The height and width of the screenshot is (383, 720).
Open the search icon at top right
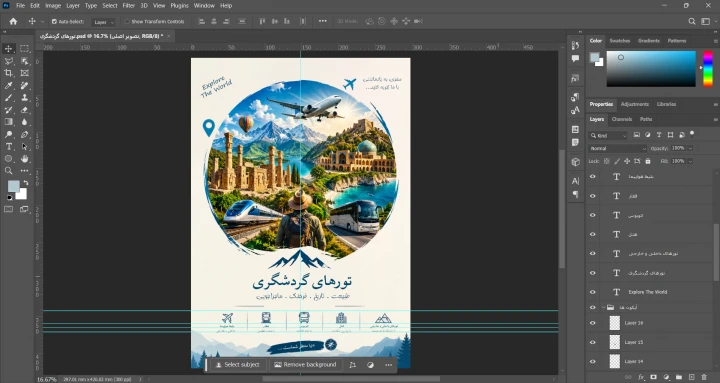point(692,21)
